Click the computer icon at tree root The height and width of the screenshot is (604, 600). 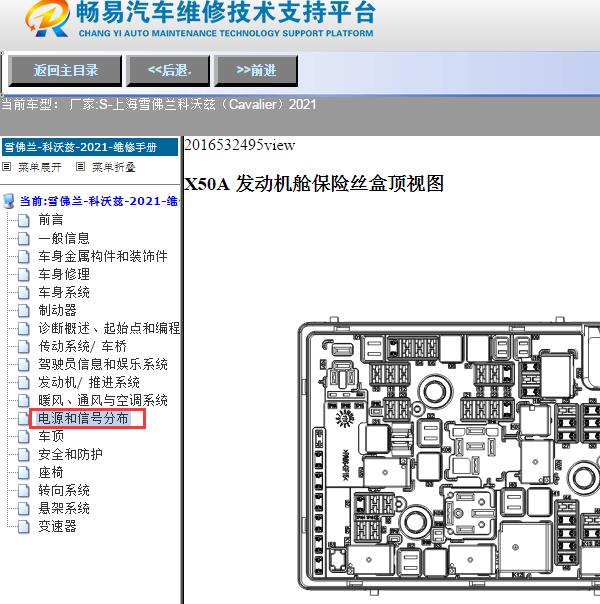tap(9, 201)
